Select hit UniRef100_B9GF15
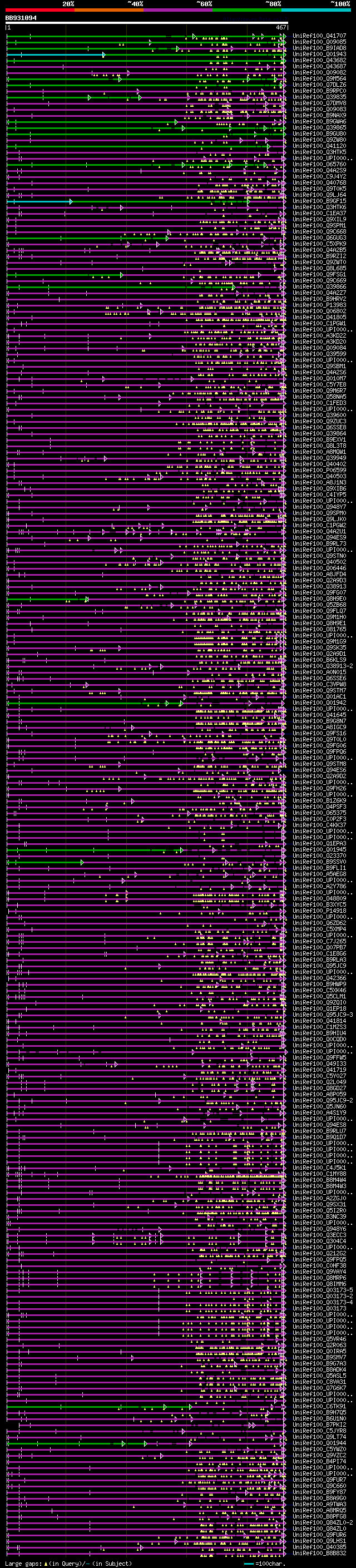This screenshot has height=1568, width=356. pos(319,201)
